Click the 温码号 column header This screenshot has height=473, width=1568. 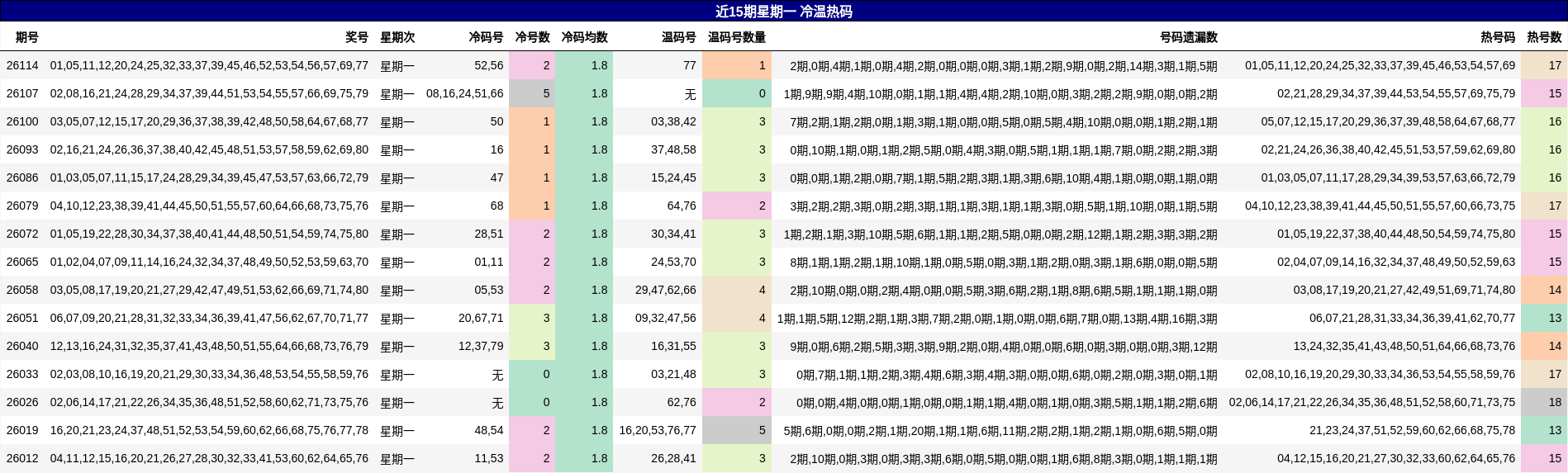[678, 37]
